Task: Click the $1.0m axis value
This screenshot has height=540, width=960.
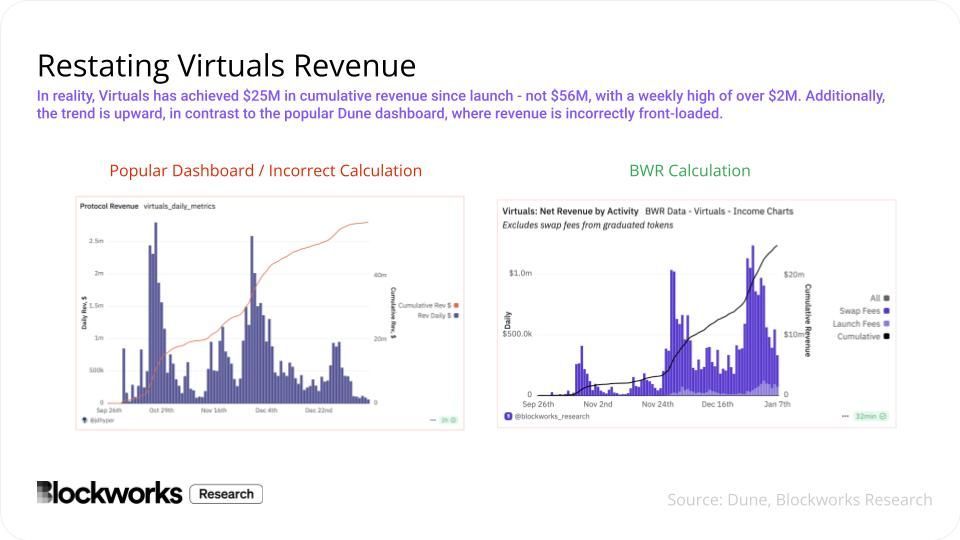Action: point(520,273)
